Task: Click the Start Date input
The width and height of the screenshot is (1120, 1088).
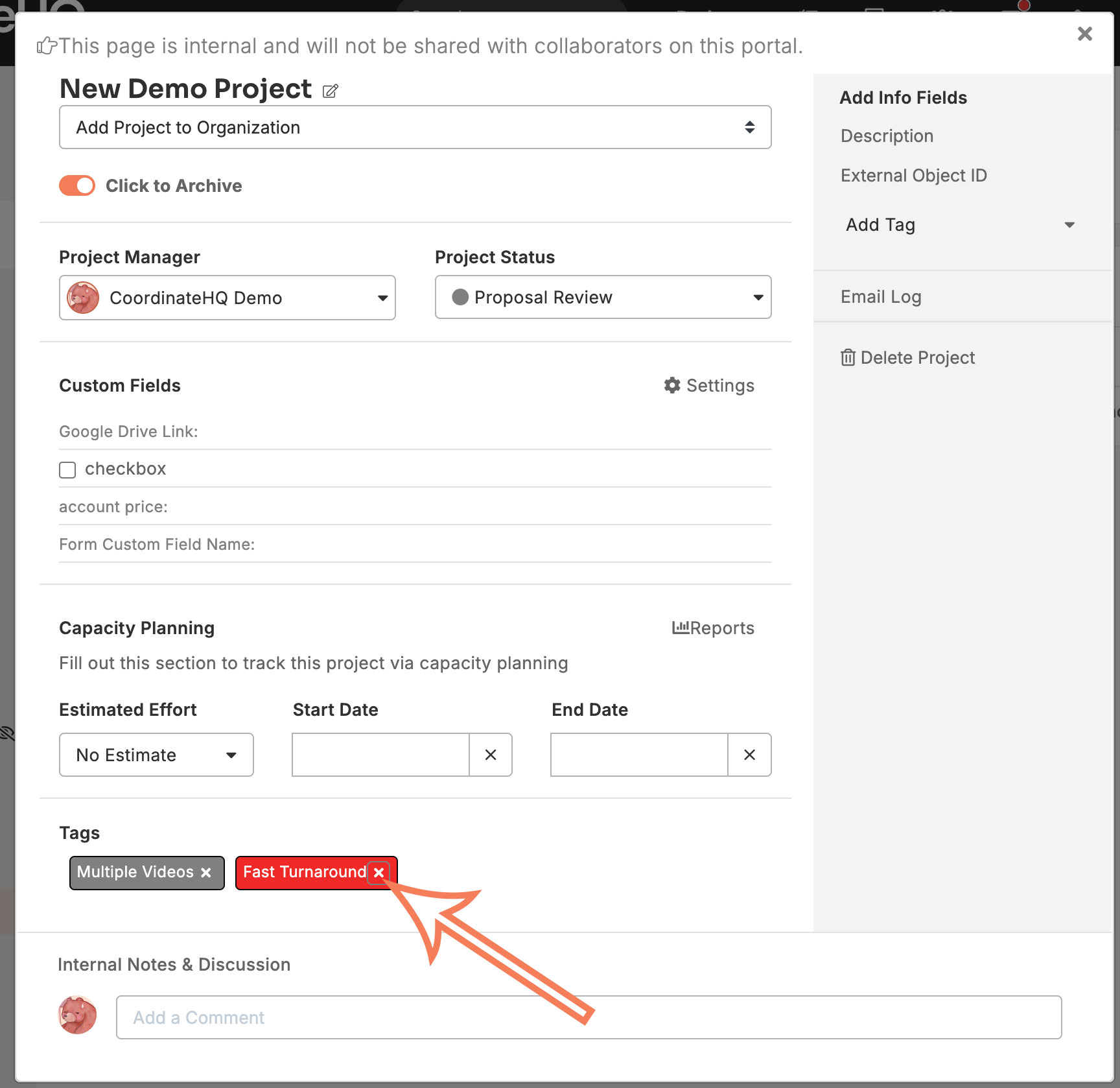Action: [380, 755]
